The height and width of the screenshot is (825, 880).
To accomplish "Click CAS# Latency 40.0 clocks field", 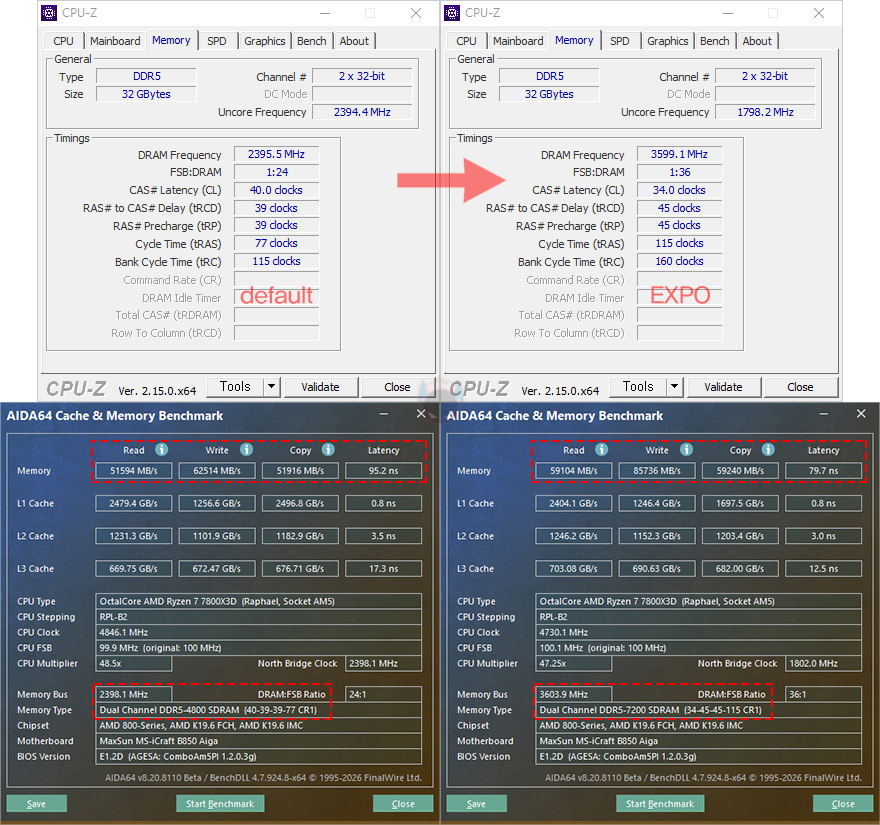I will point(276,190).
